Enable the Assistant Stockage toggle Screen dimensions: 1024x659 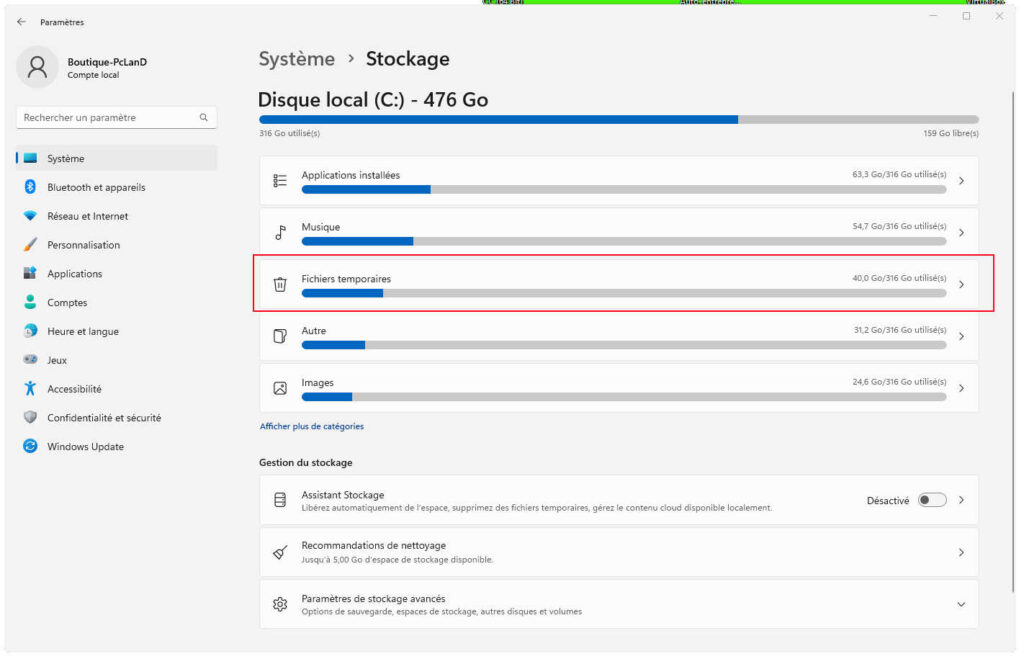pos(931,500)
